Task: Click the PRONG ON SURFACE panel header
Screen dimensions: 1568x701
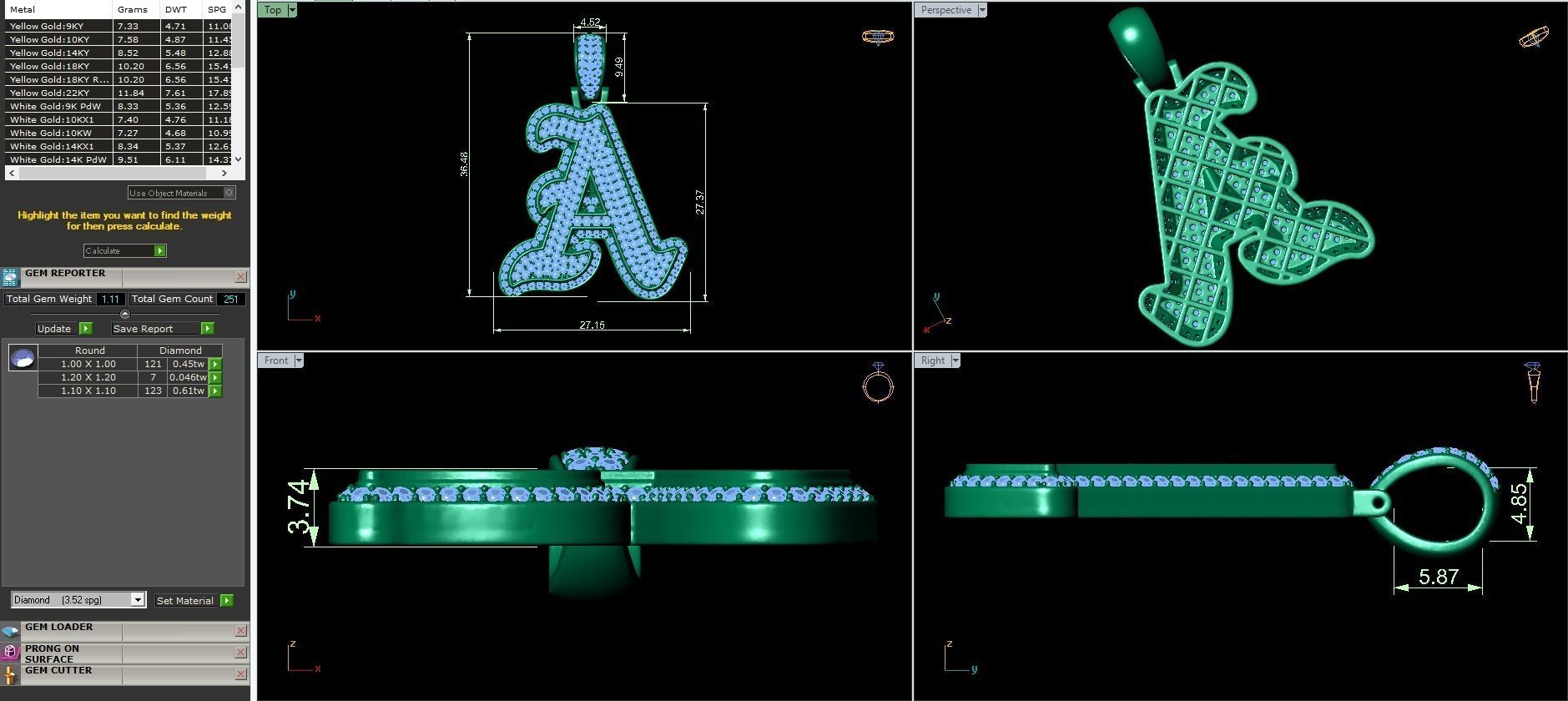Action: [x=125, y=653]
